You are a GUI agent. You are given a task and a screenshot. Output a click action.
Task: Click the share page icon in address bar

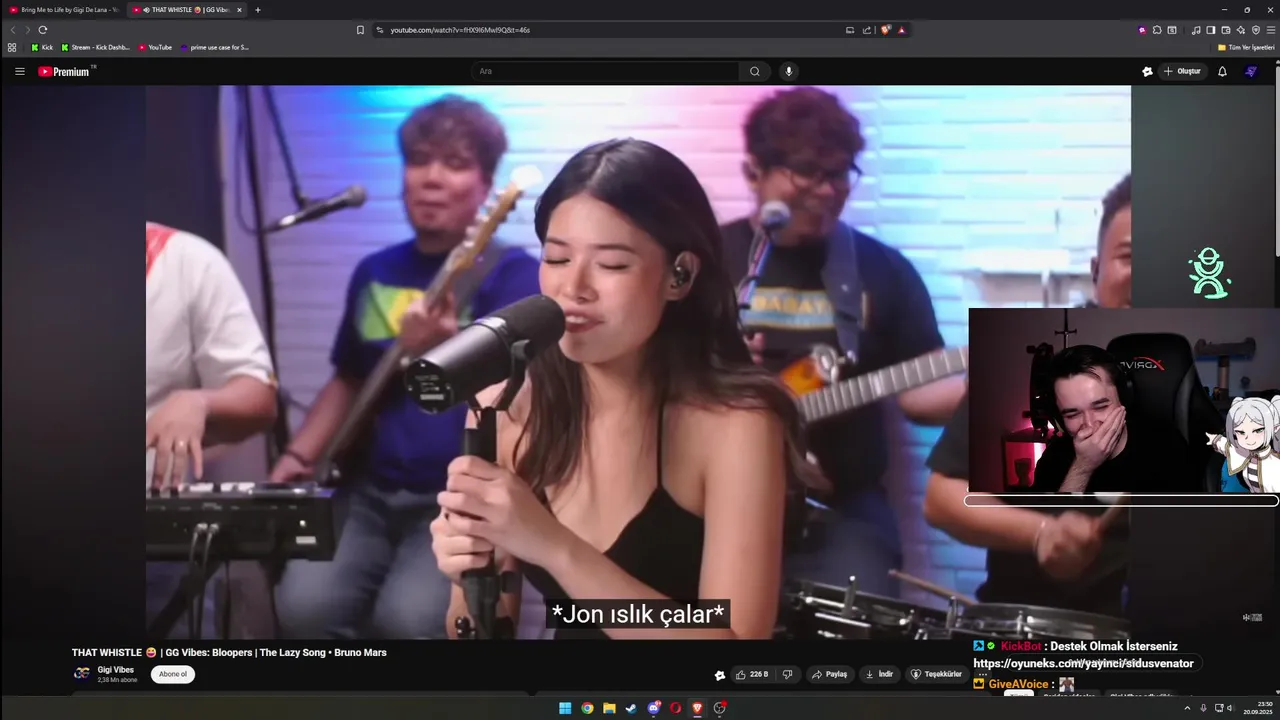click(x=867, y=30)
